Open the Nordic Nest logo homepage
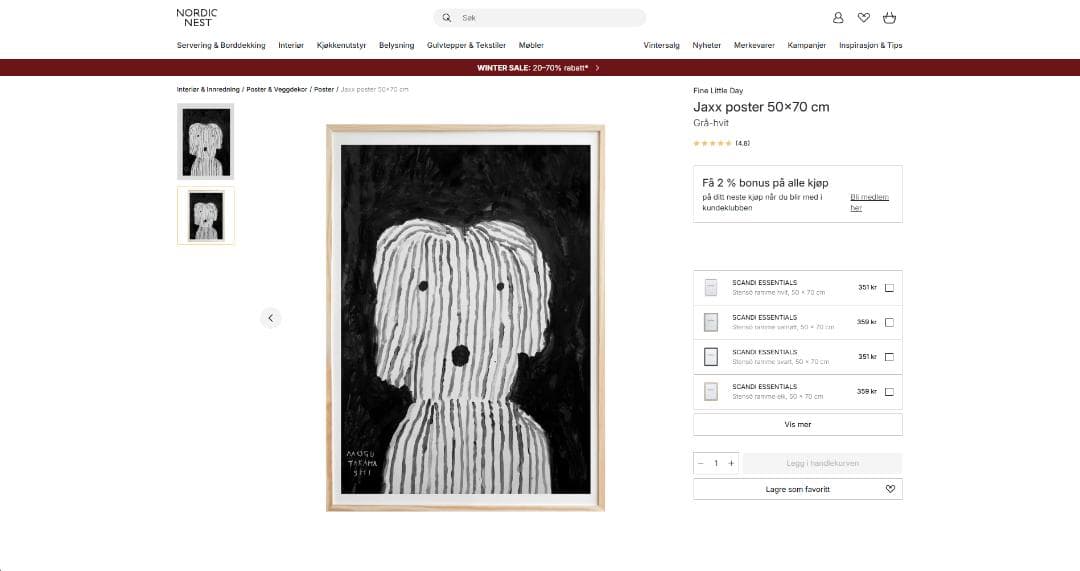Screen dimensions: 1080x571 [x=196, y=18]
